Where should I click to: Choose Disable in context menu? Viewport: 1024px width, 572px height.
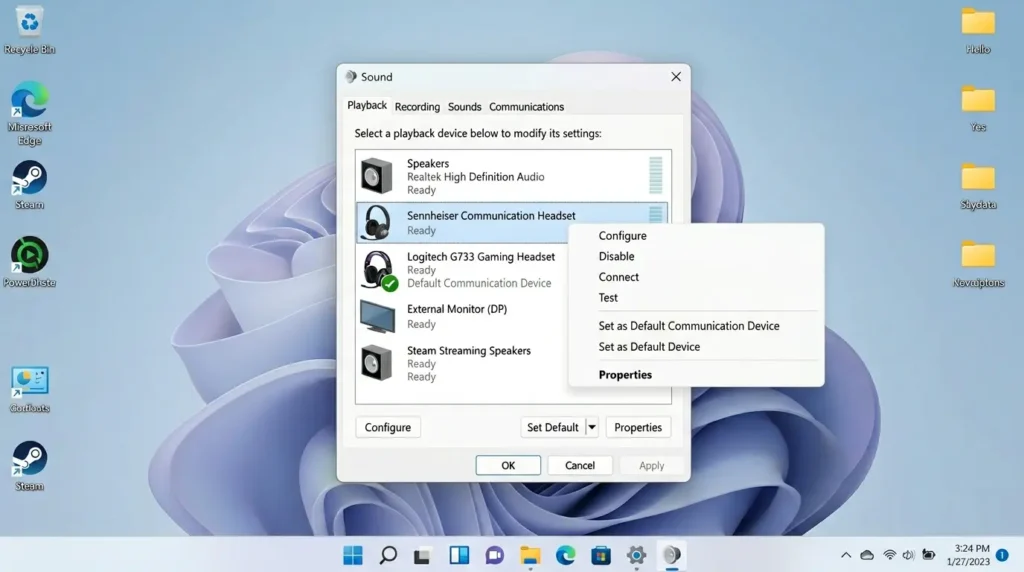point(616,256)
